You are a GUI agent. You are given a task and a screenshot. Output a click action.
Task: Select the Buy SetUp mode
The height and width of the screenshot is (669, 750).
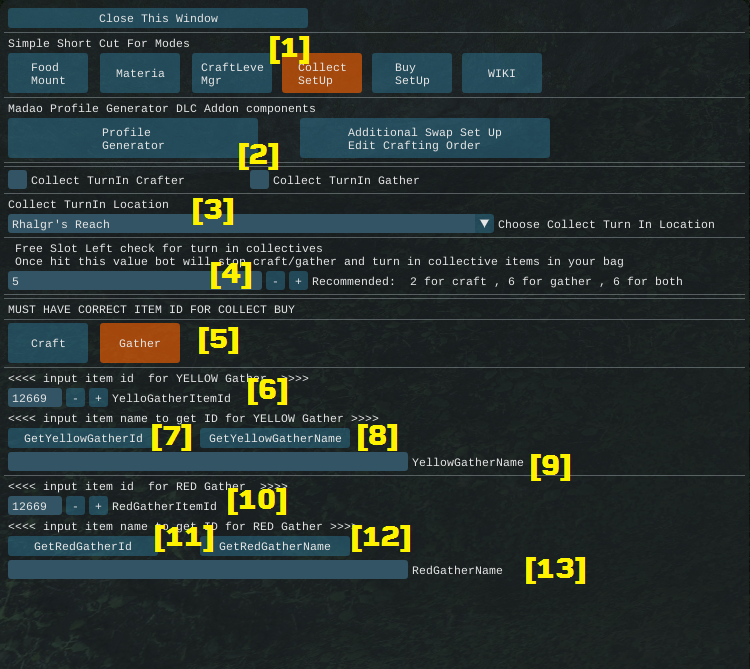[x=412, y=74]
